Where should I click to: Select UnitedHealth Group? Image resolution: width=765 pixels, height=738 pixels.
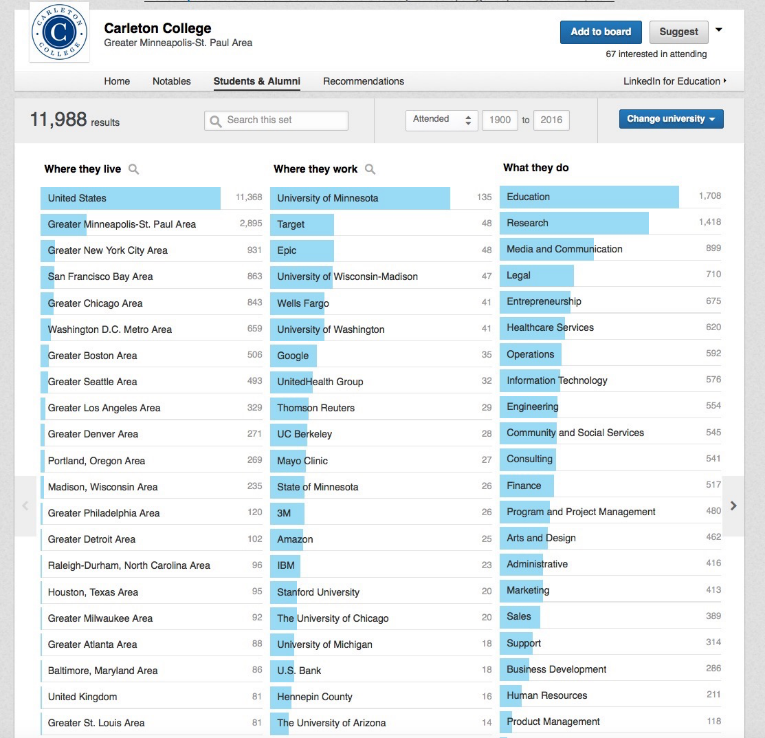[381, 381]
